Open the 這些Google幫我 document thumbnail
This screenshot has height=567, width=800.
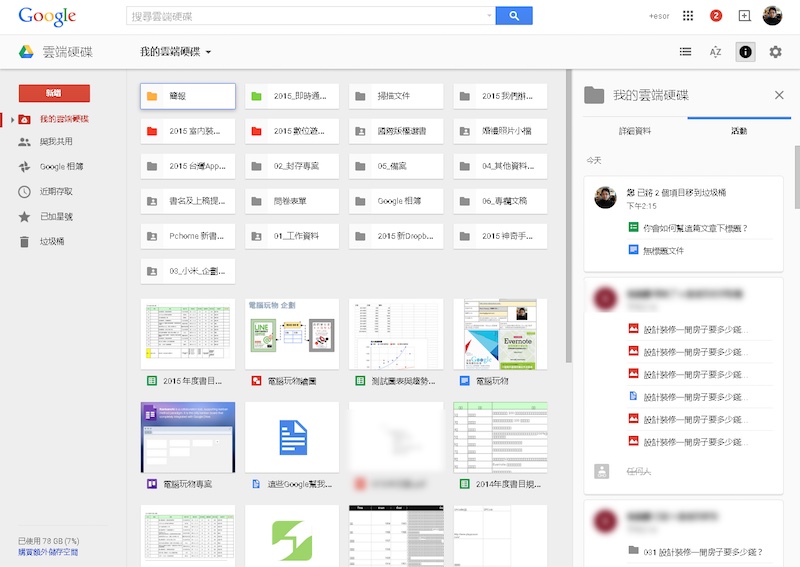[292, 437]
